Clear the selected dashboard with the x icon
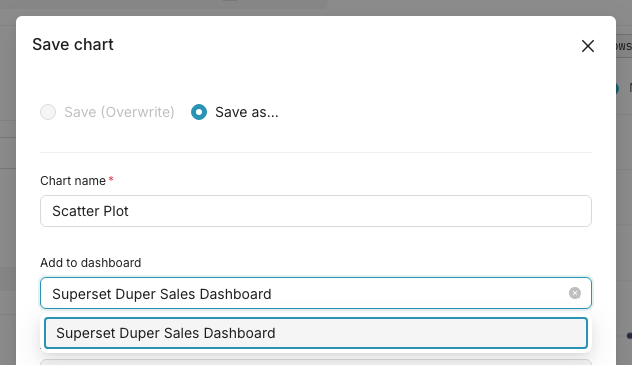 [575, 293]
